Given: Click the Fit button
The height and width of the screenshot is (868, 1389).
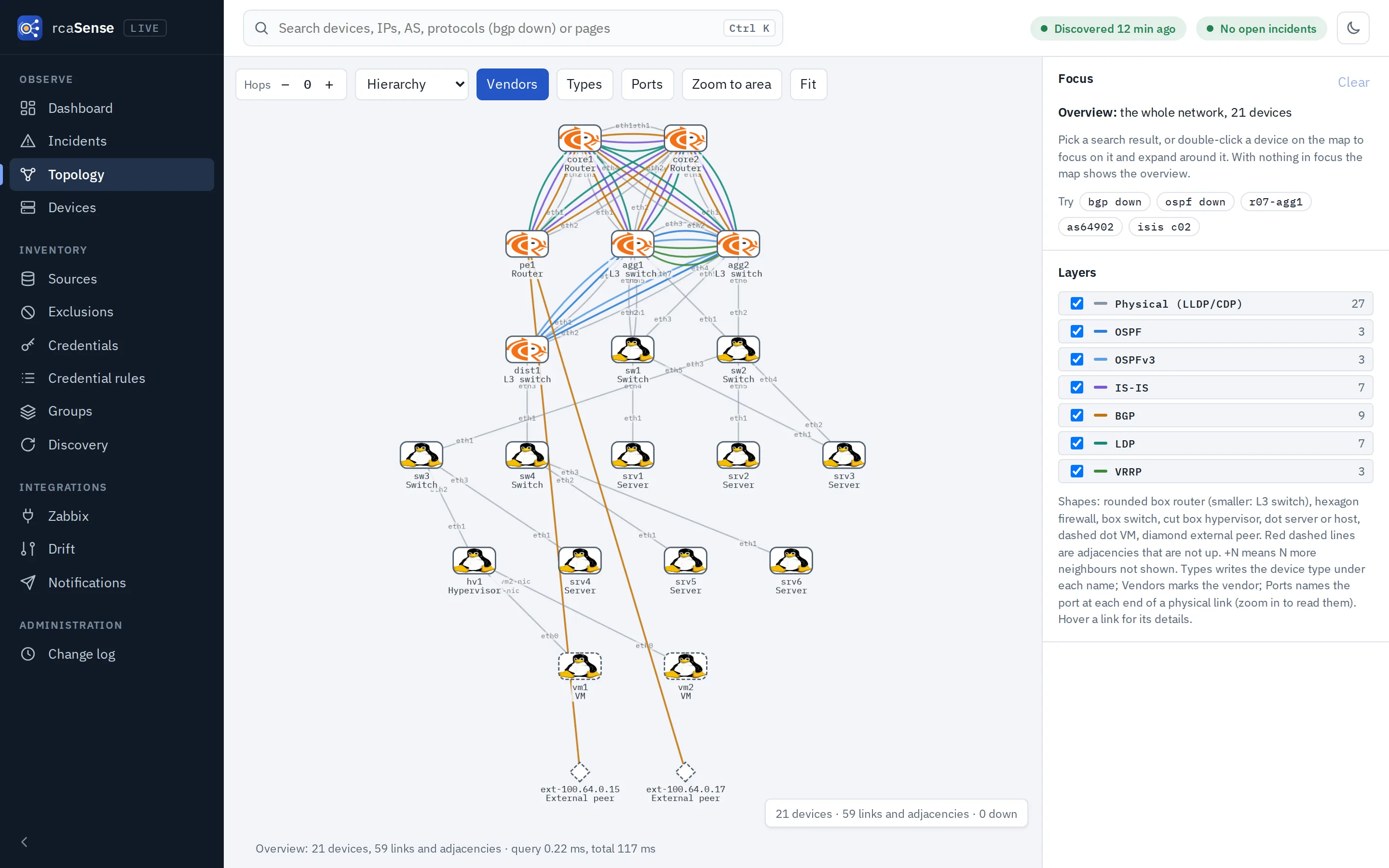Looking at the screenshot, I should tap(807, 84).
